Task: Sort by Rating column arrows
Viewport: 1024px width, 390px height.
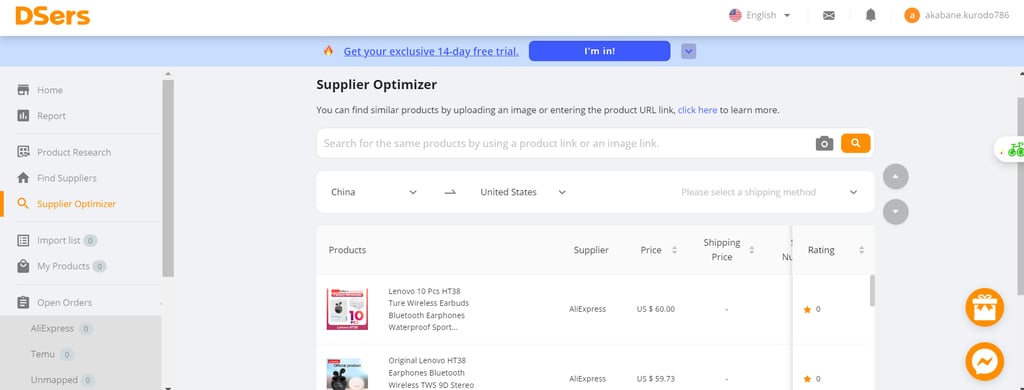Action: tap(861, 250)
